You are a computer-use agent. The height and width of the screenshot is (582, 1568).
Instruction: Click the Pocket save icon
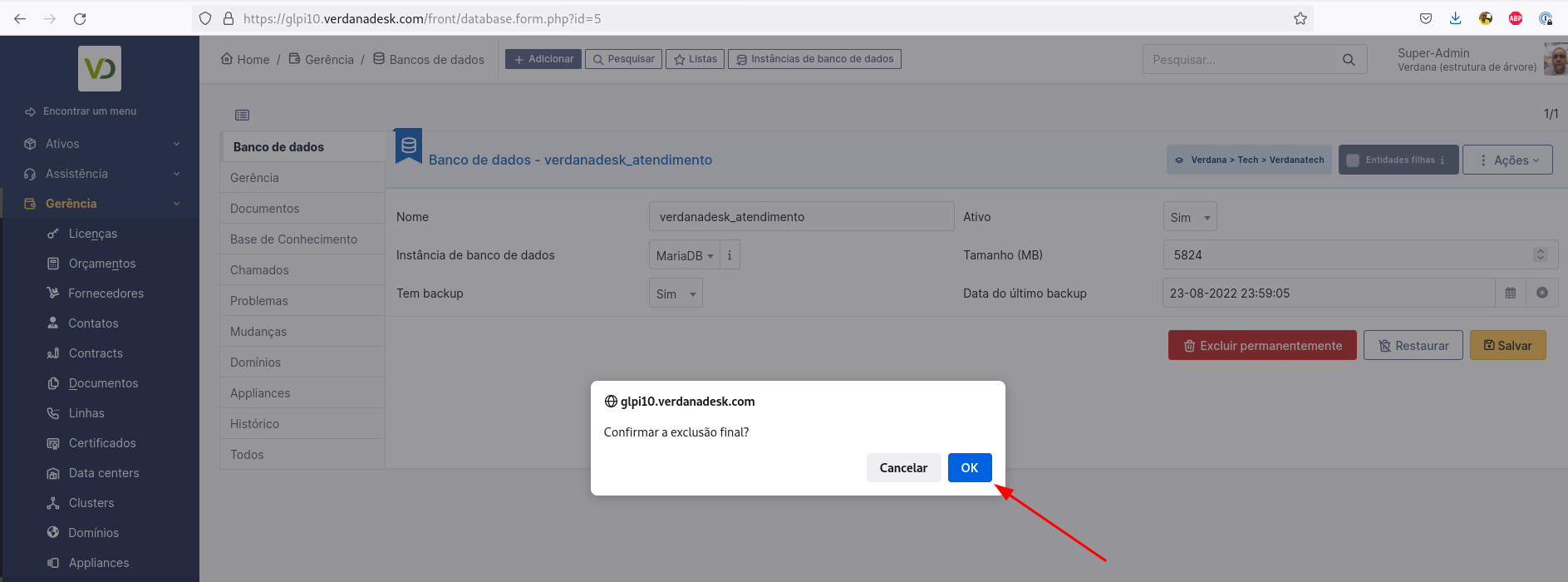[x=1426, y=18]
